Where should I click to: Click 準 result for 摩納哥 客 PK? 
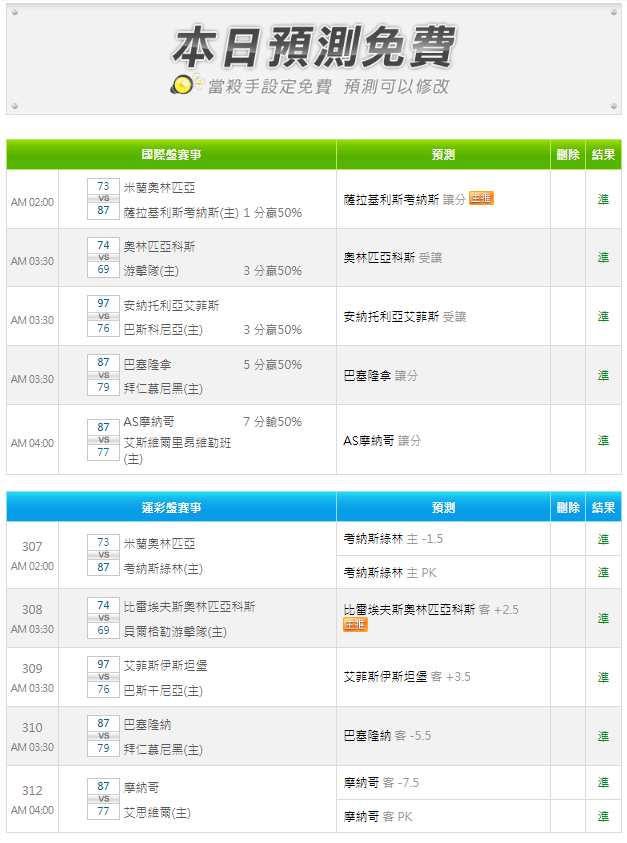click(x=603, y=817)
